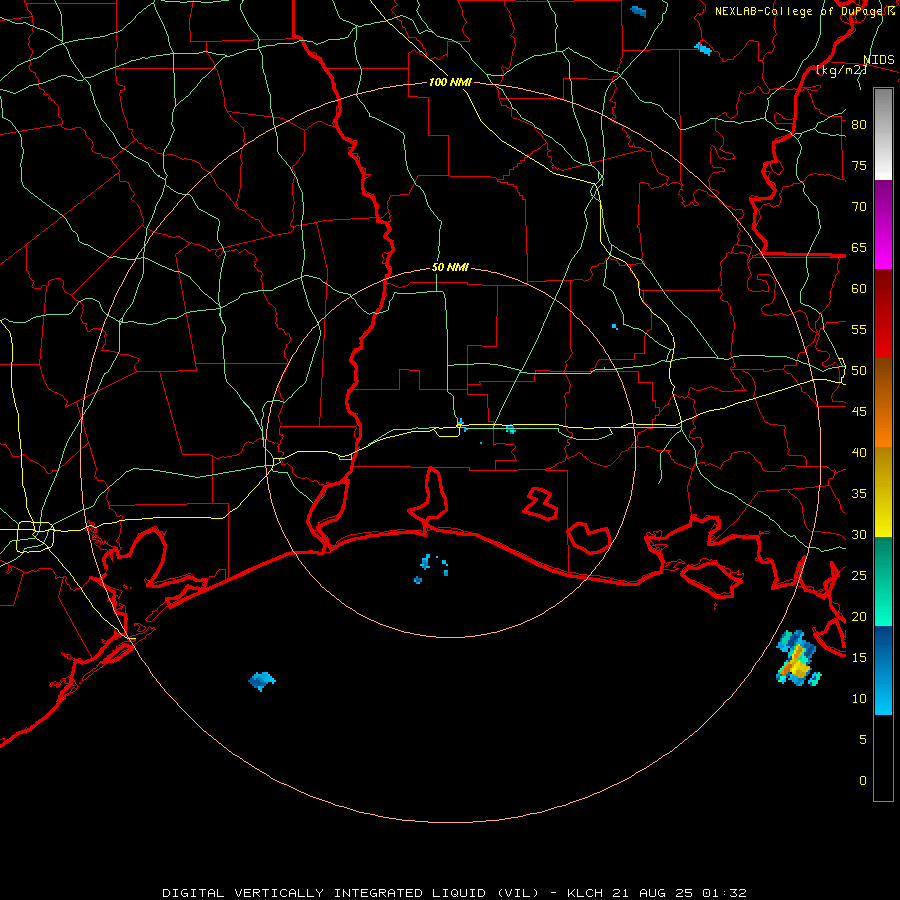Click the 100 NMI range ring label
900x900 pixels.
[450, 83]
